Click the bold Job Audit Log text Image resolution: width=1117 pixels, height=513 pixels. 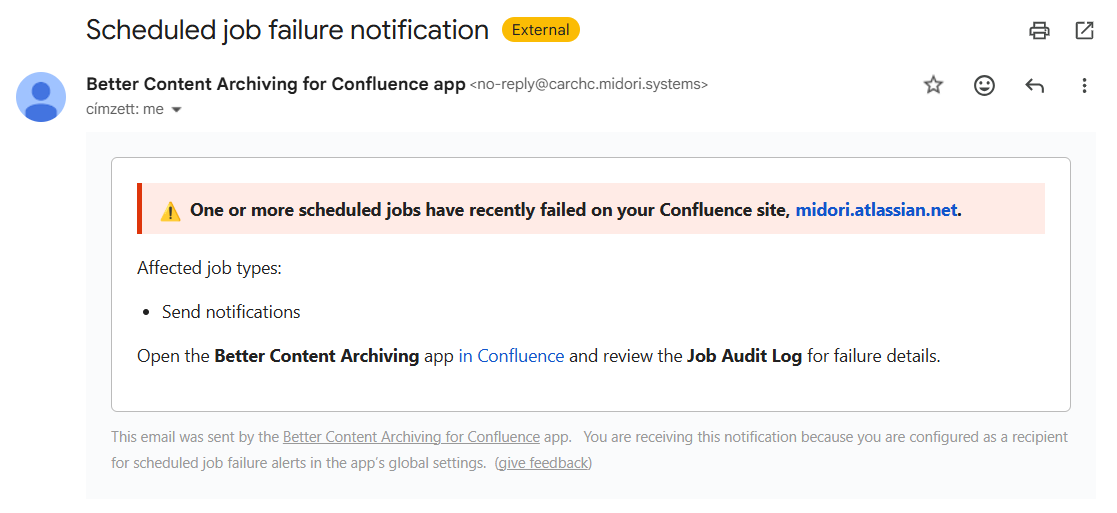(744, 356)
